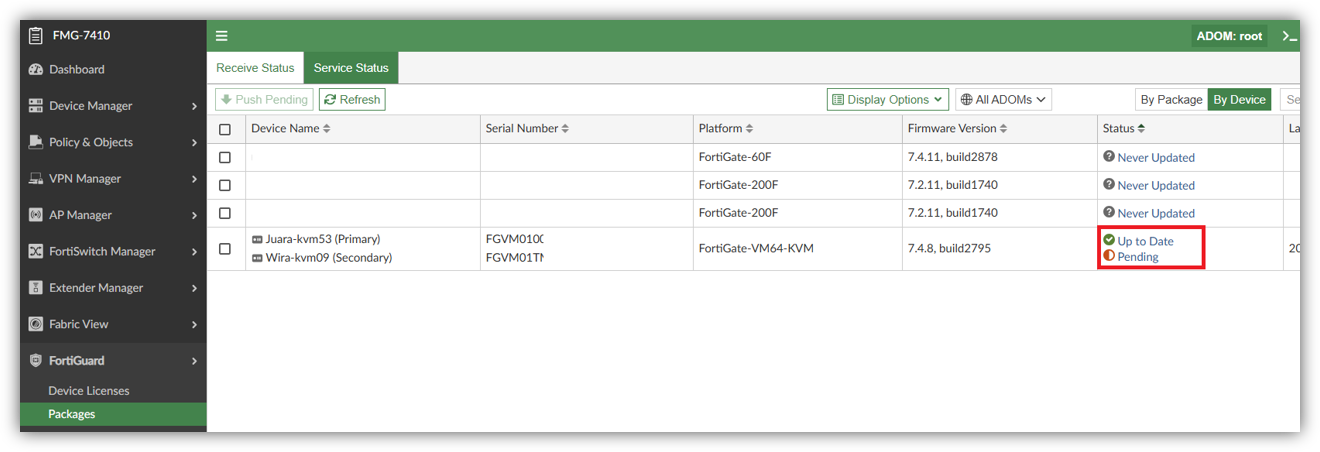Click the Dashboard gauge icon
Viewport: 1320px width, 452px height.
tap(36, 70)
